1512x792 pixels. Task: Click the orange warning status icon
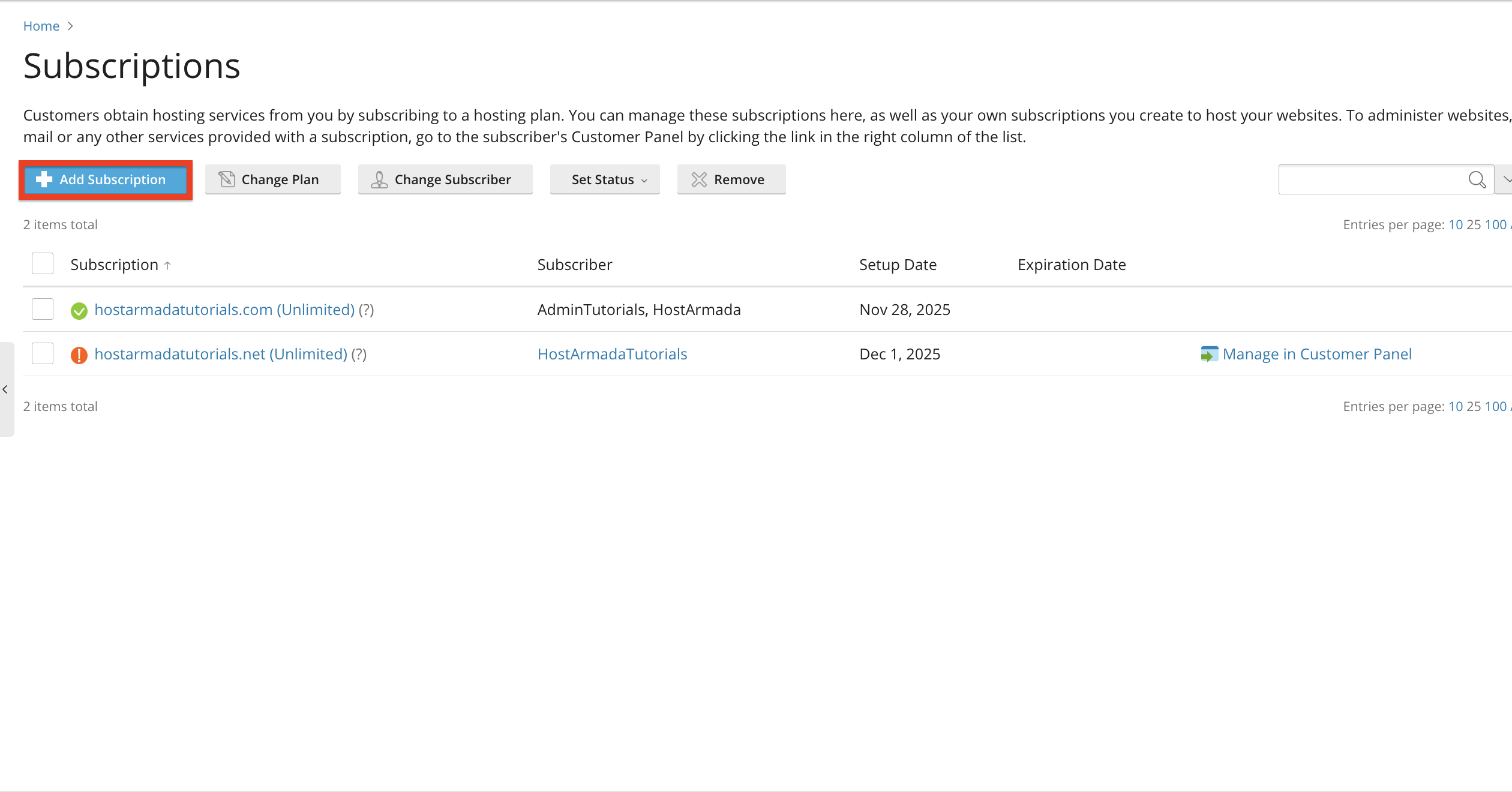(x=79, y=355)
